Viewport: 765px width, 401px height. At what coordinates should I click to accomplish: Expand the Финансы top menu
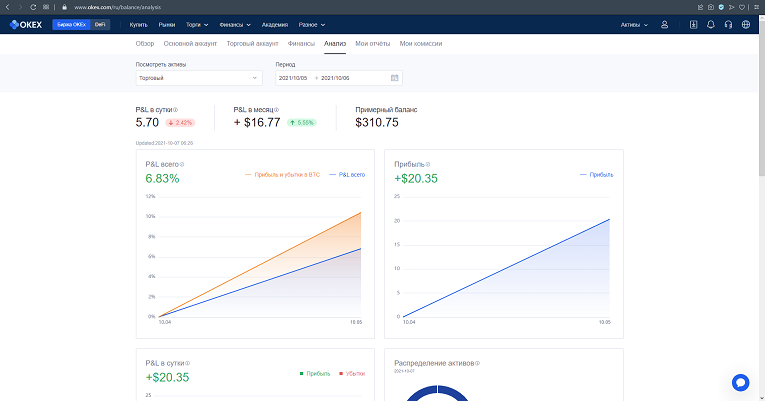(235, 24)
